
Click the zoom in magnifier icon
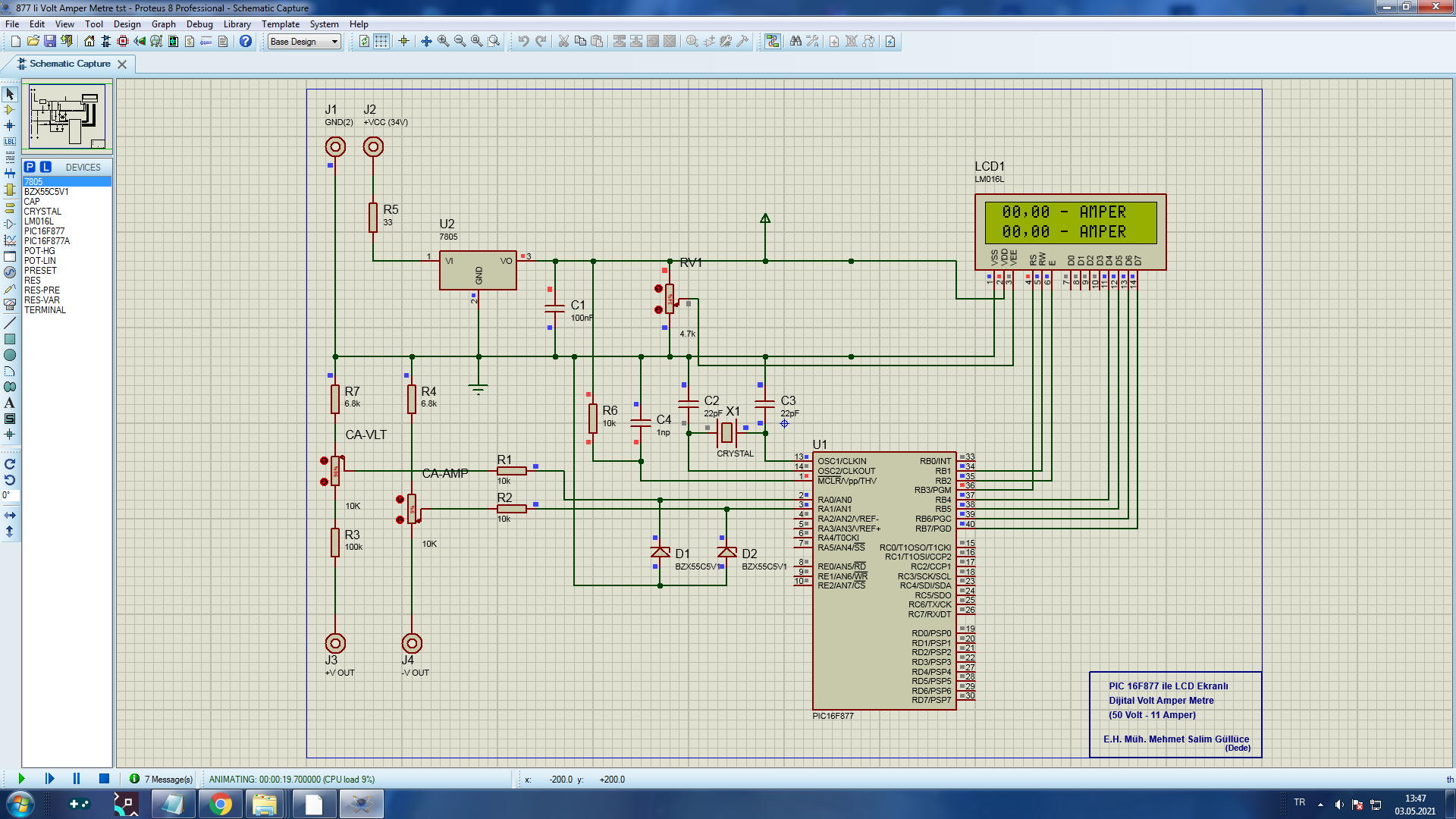[x=443, y=42]
